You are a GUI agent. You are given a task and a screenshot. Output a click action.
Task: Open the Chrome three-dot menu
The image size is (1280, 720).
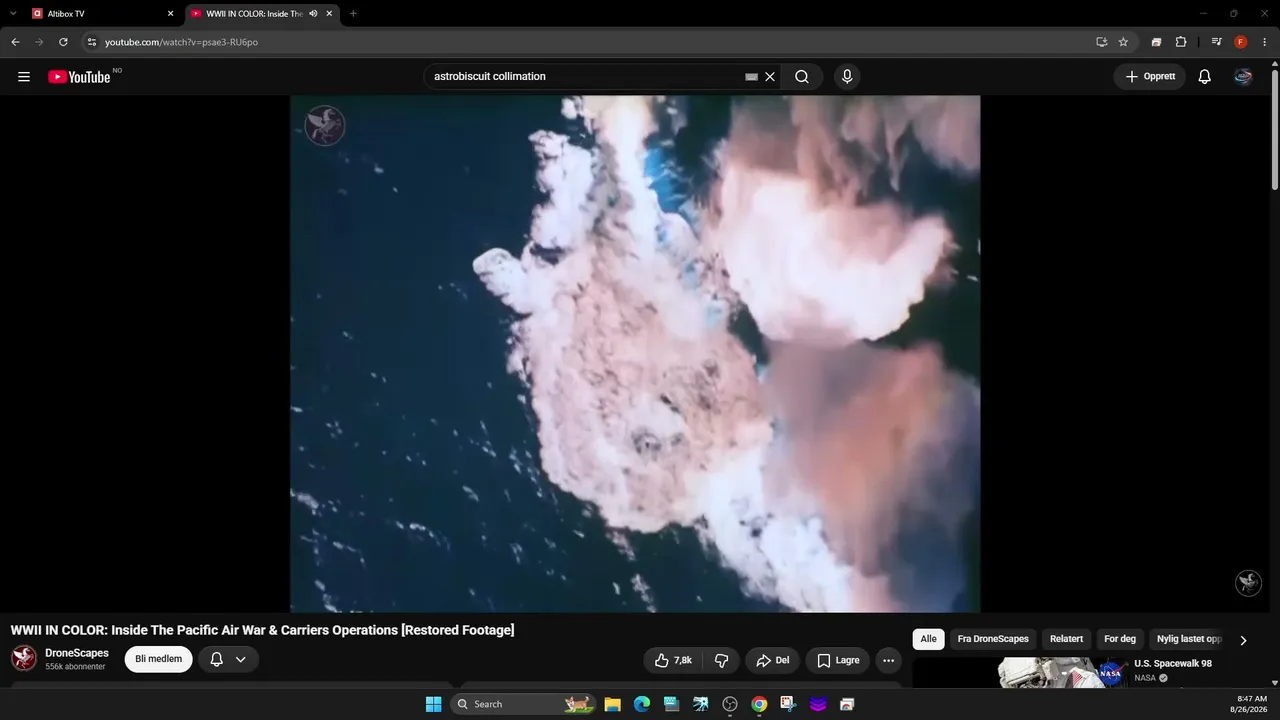pos(1265,42)
